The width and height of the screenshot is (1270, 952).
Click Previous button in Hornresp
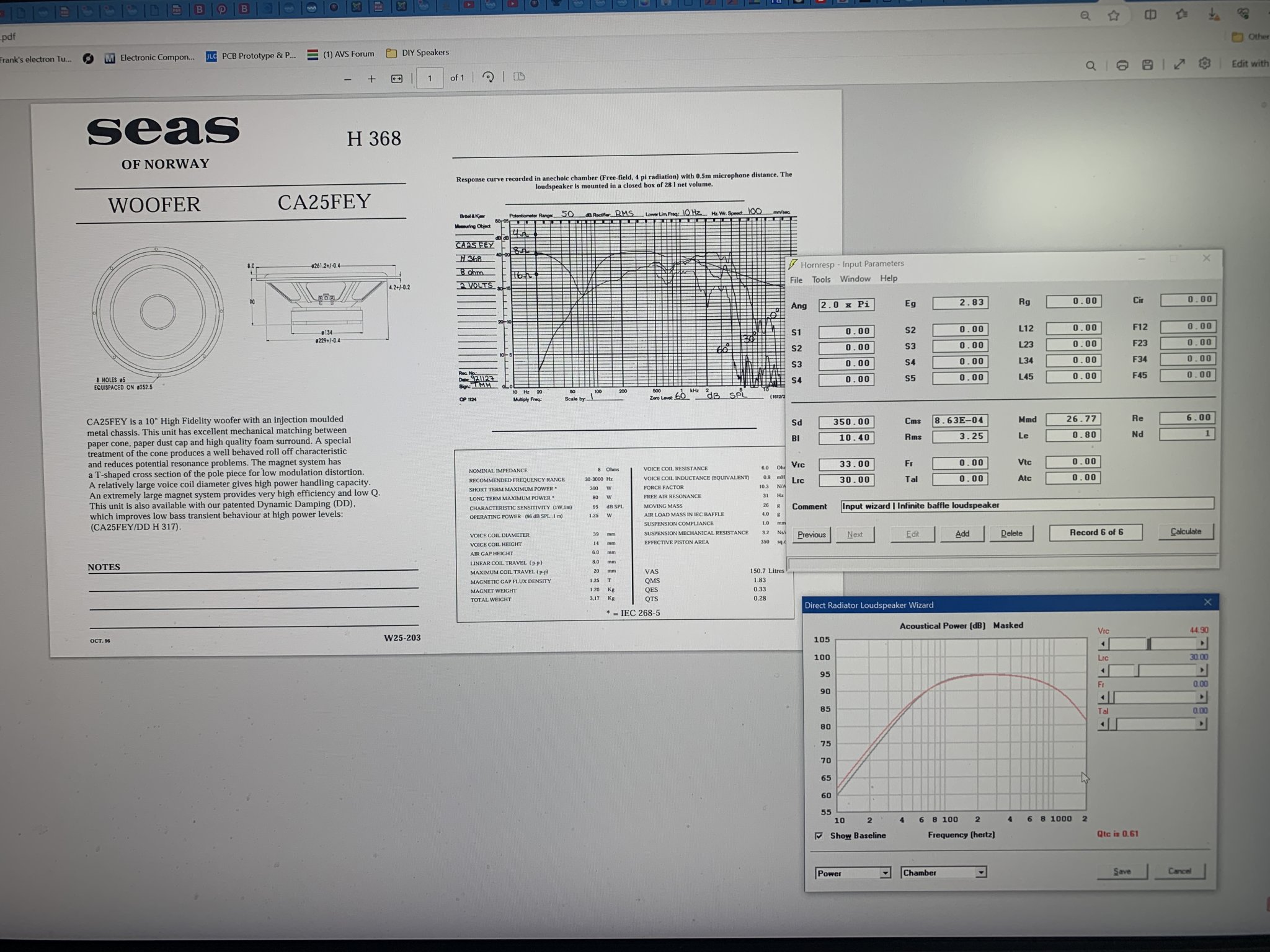pos(812,534)
